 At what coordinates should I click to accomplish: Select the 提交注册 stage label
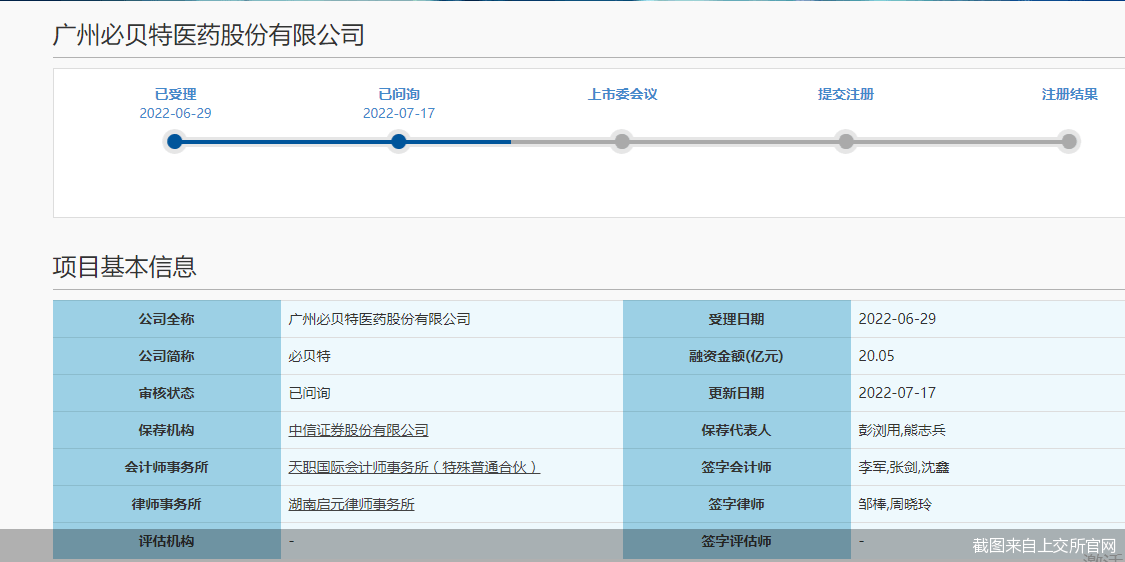point(846,94)
